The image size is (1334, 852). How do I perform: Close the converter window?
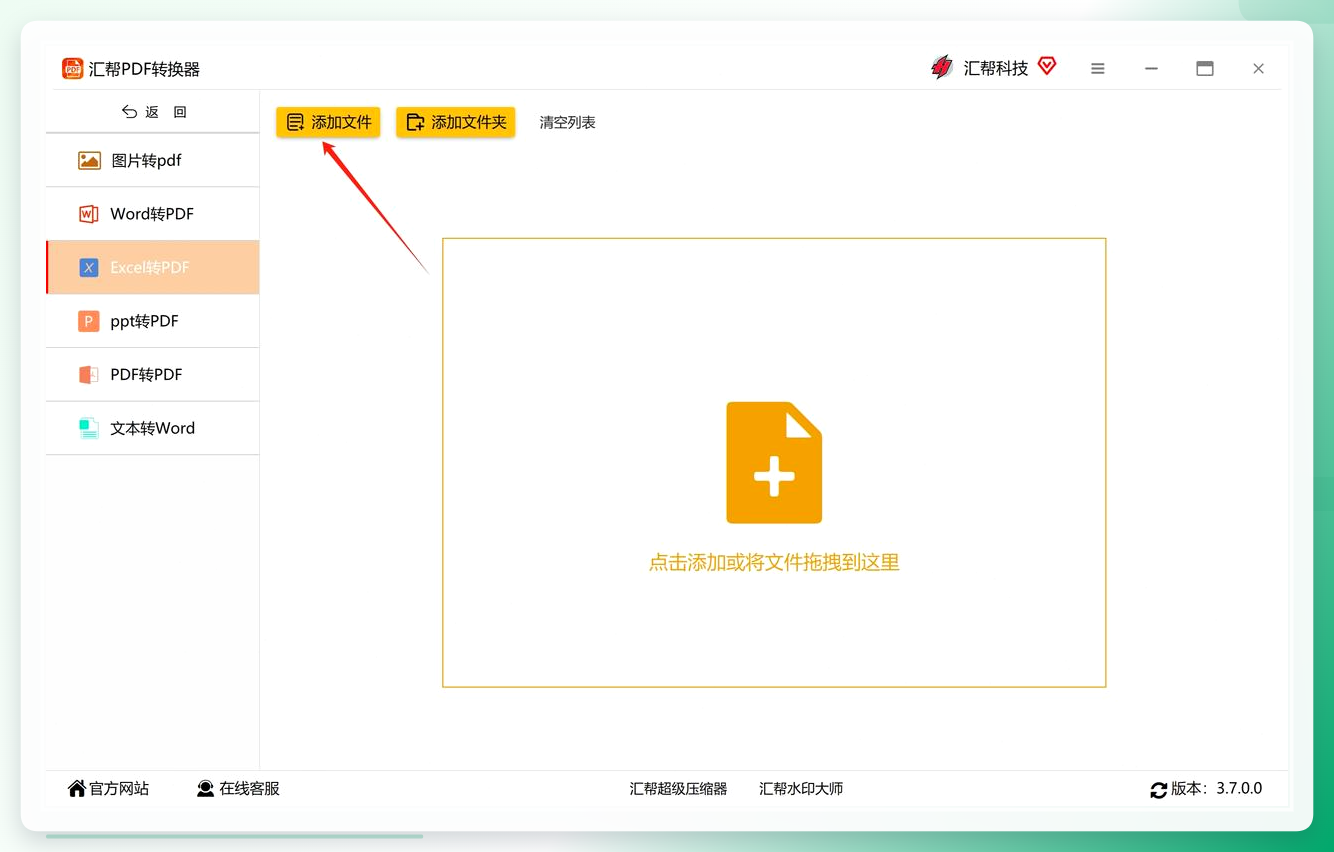[1258, 69]
